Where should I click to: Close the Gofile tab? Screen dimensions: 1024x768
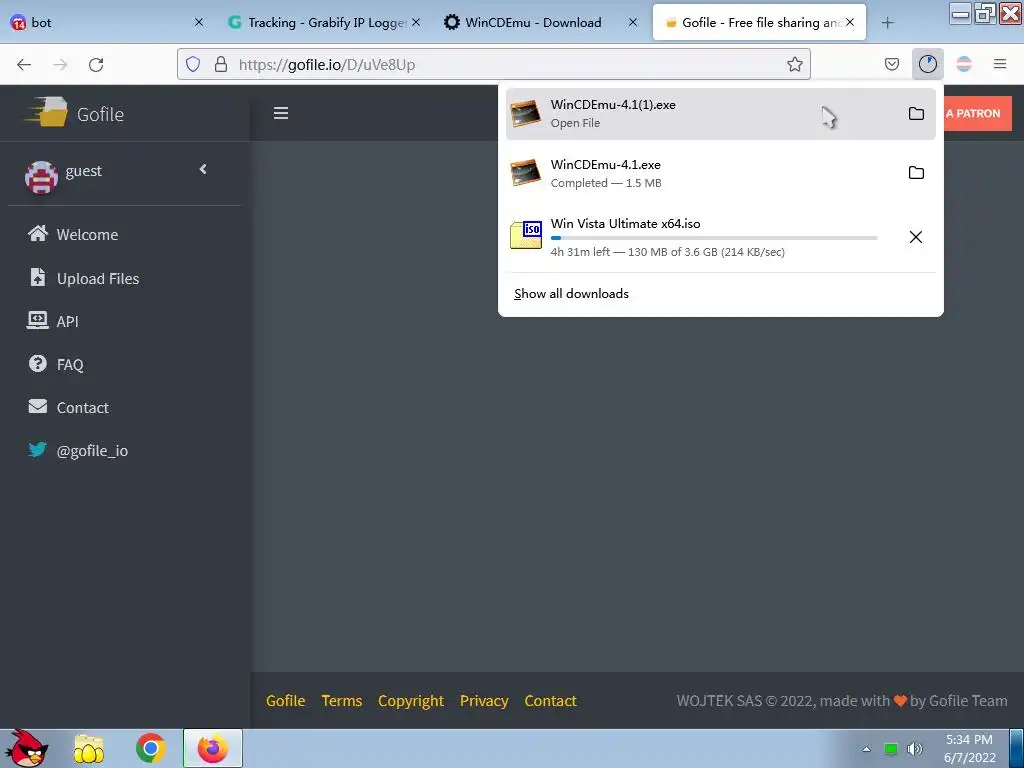click(850, 22)
